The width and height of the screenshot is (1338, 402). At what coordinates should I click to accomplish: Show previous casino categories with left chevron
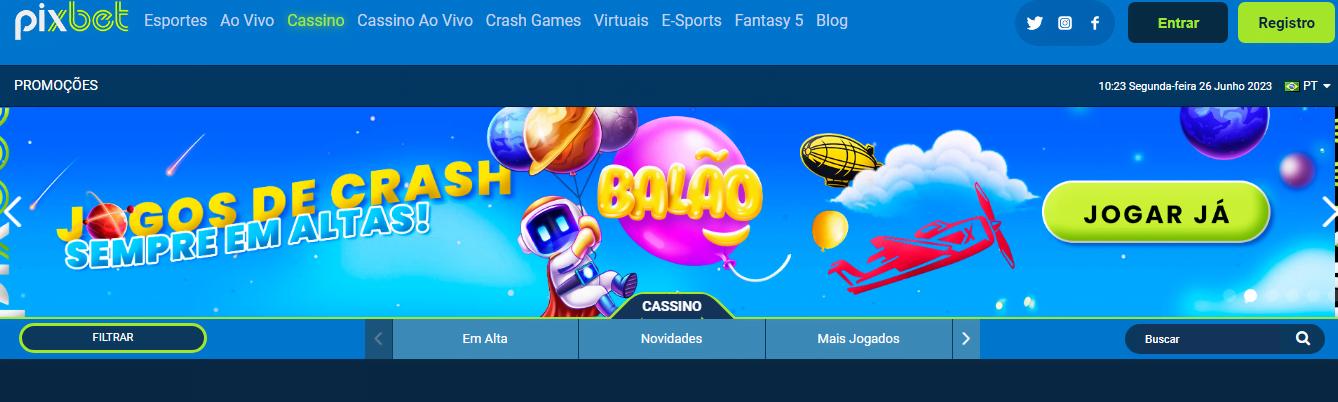tap(378, 339)
